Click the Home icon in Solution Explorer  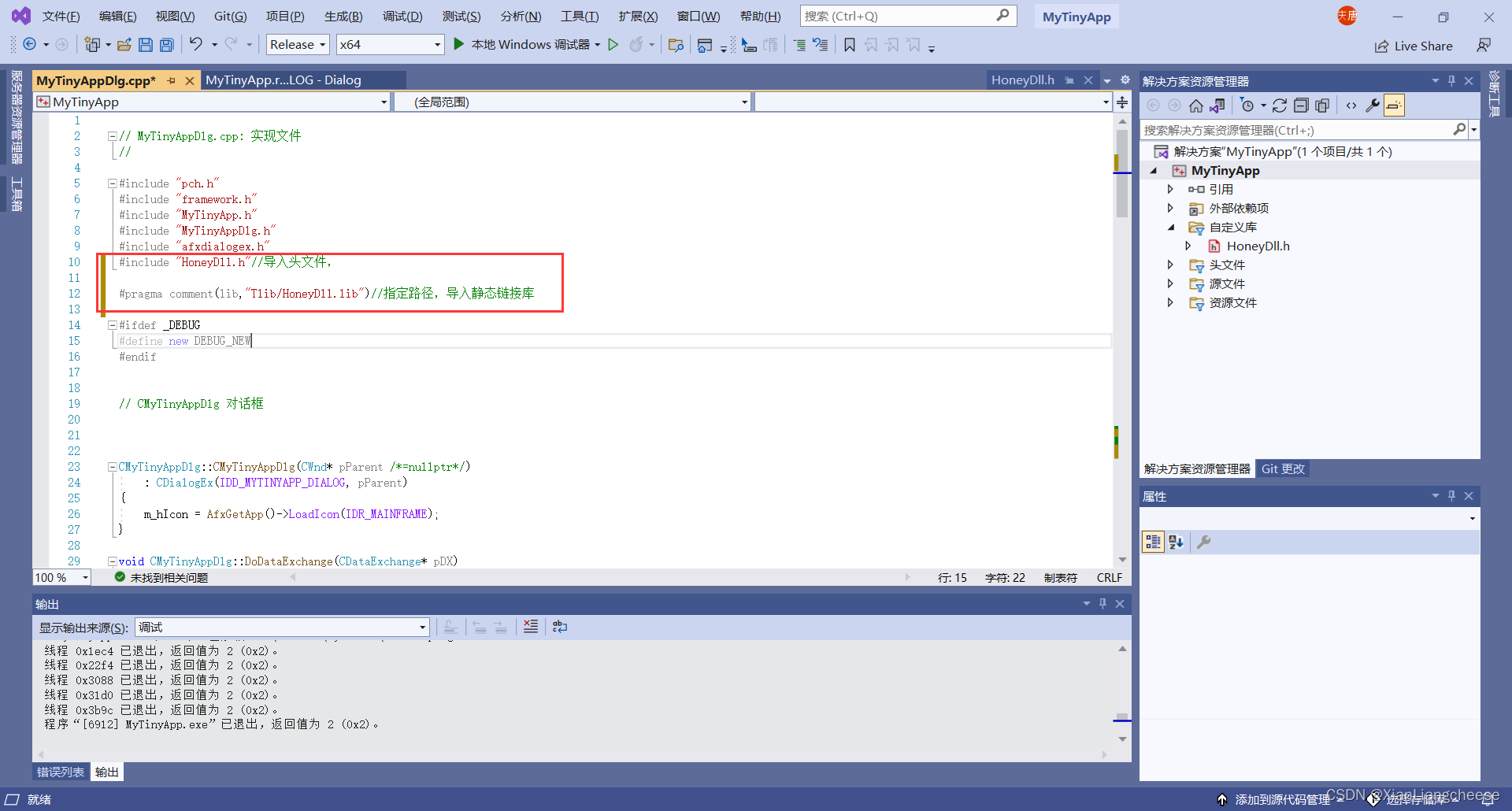pos(1196,106)
